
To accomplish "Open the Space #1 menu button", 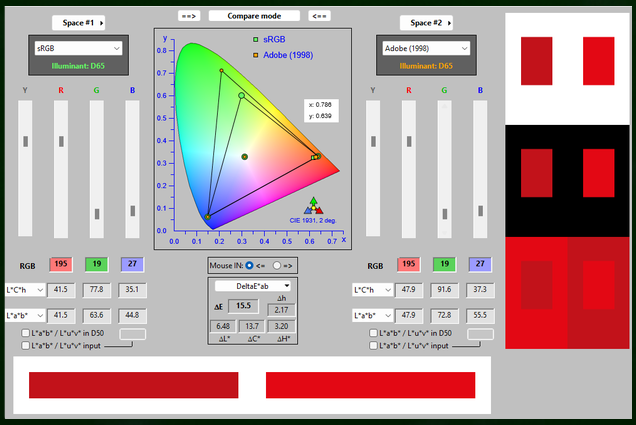I will pyautogui.click(x=78, y=23).
